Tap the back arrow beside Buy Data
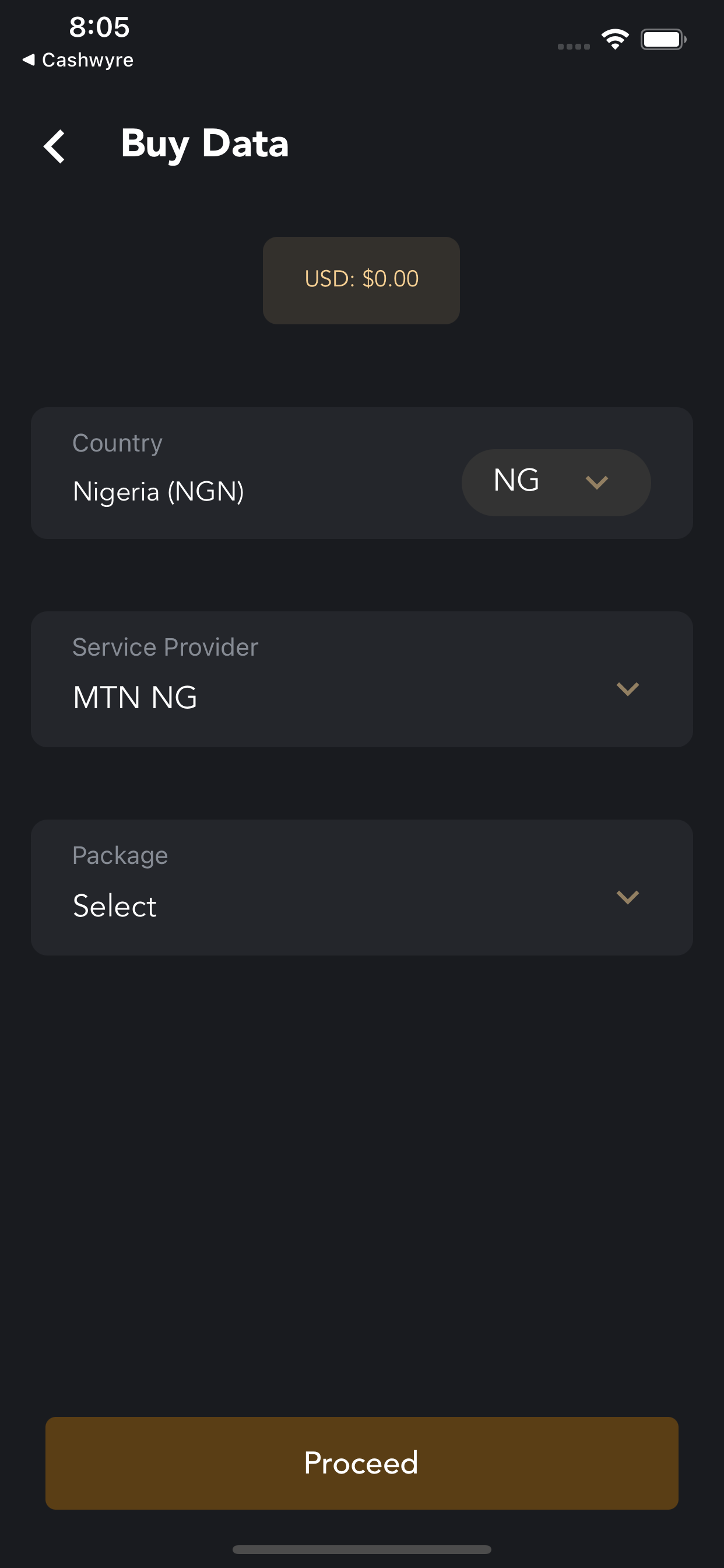The height and width of the screenshot is (1568, 724). (54, 146)
